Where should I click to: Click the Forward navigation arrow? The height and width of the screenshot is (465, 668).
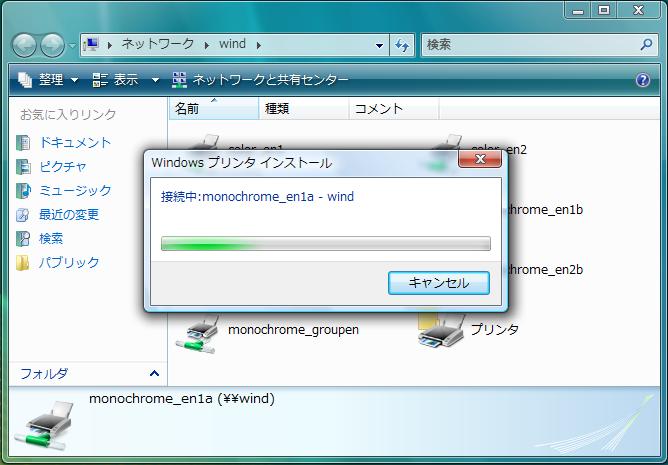52,45
